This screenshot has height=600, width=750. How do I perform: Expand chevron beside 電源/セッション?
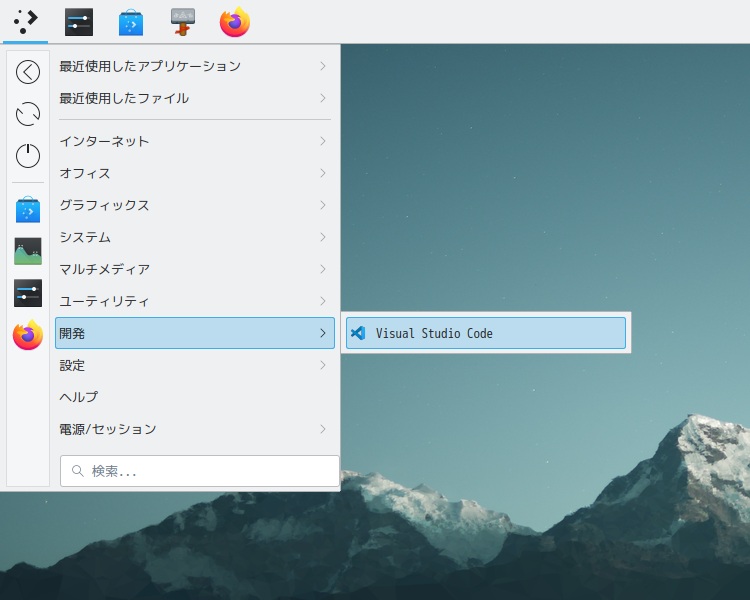coord(323,429)
